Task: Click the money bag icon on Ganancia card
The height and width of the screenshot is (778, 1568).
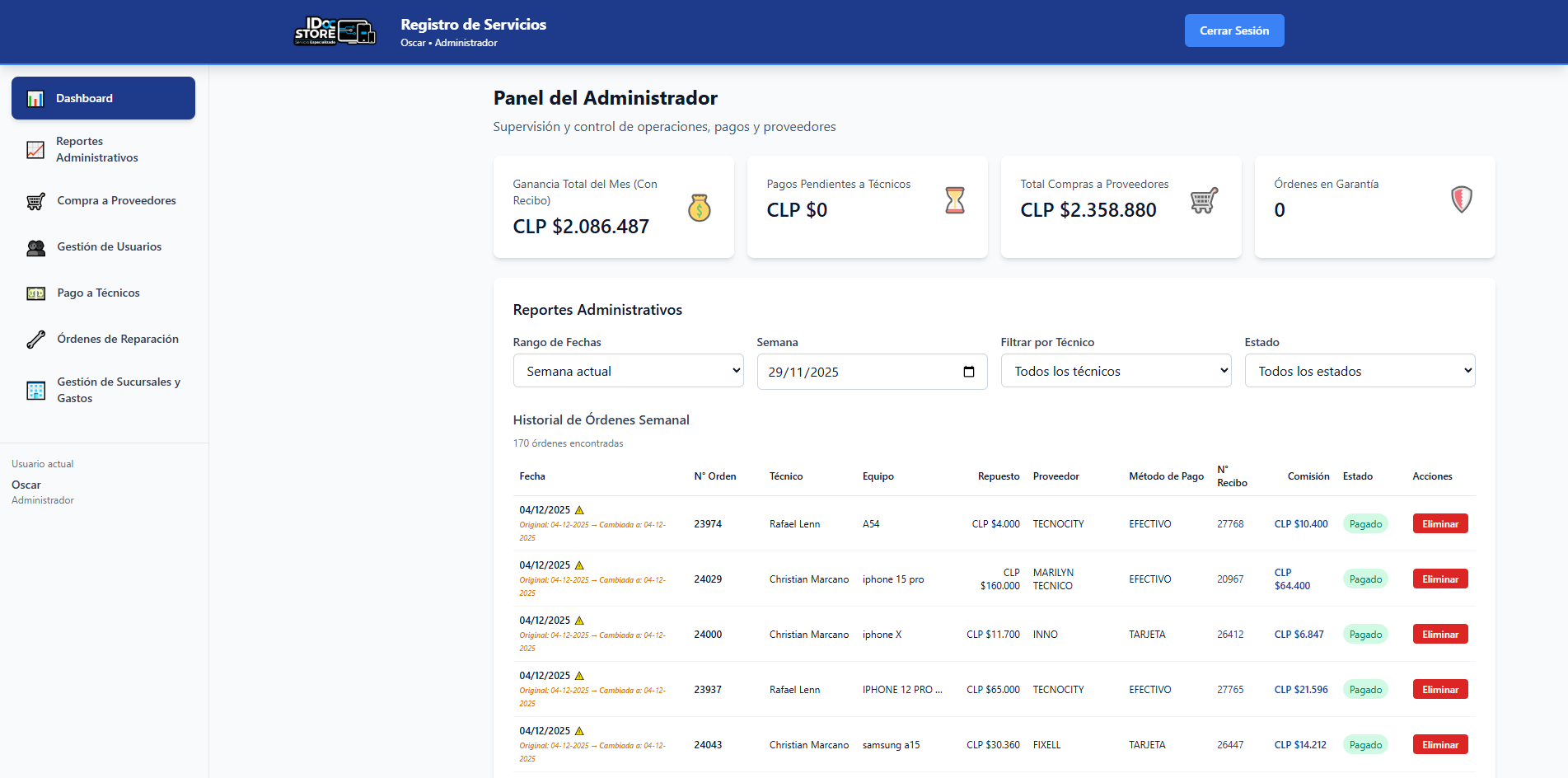Action: pos(699,208)
